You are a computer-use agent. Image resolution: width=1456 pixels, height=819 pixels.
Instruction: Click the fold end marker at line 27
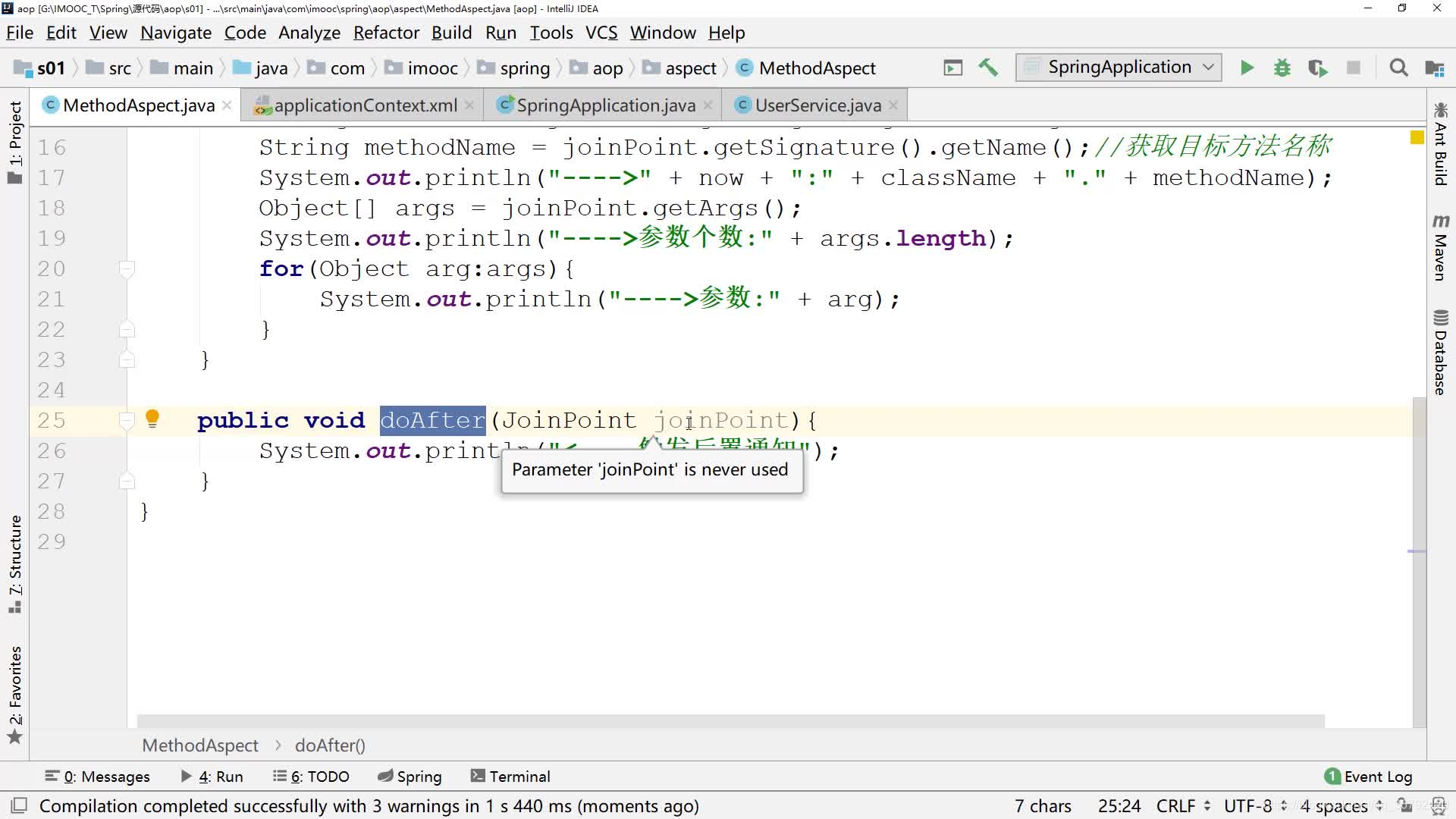[x=127, y=481]
